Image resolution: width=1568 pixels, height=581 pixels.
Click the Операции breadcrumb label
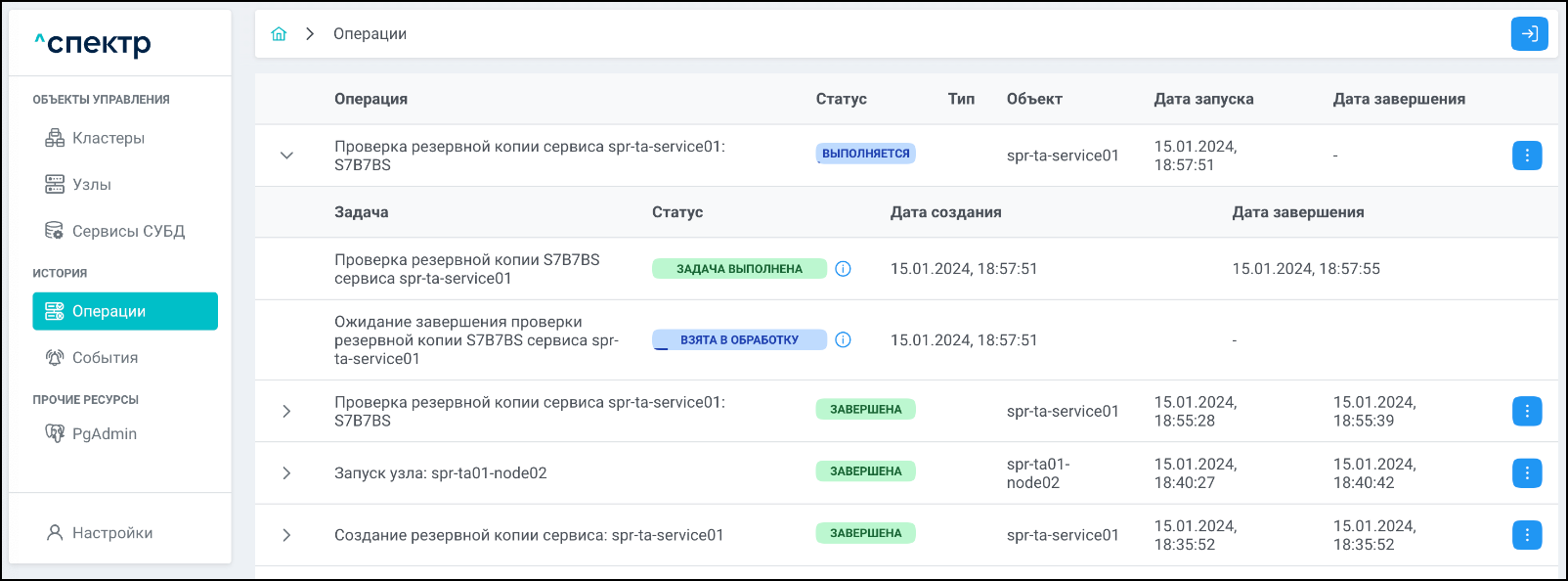(x=370, y=34)
